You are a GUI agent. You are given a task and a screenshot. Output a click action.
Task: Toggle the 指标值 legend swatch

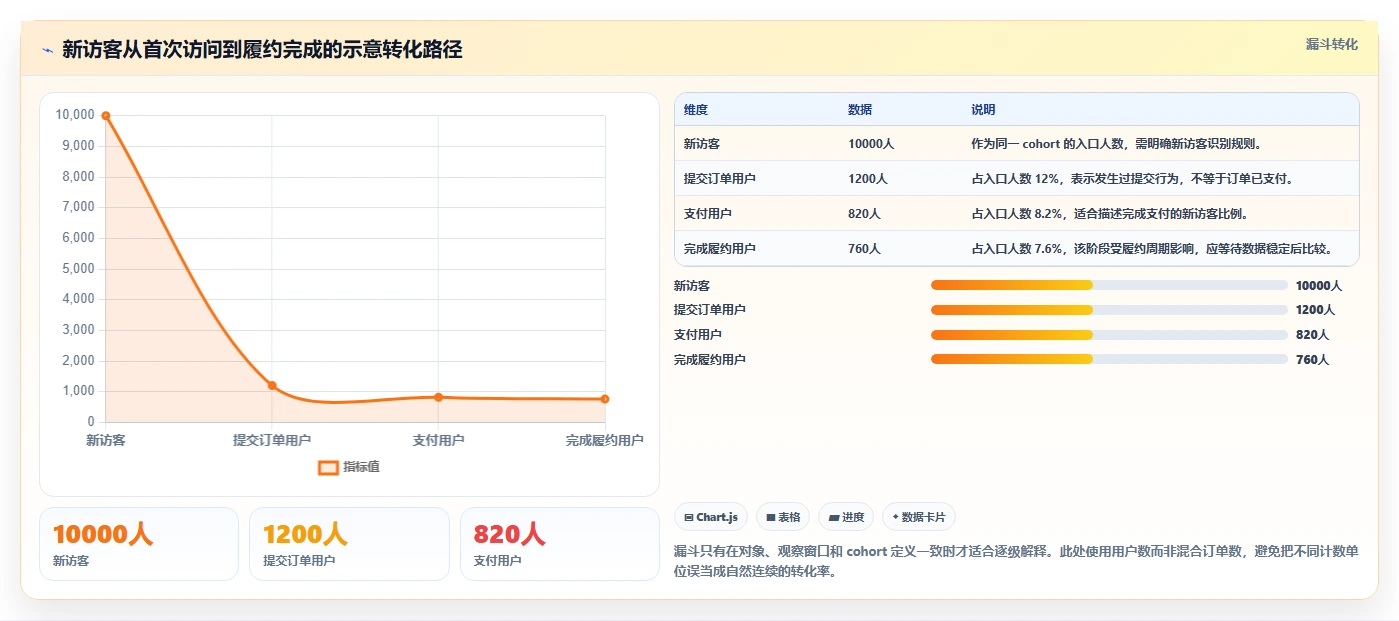point(328,467)
